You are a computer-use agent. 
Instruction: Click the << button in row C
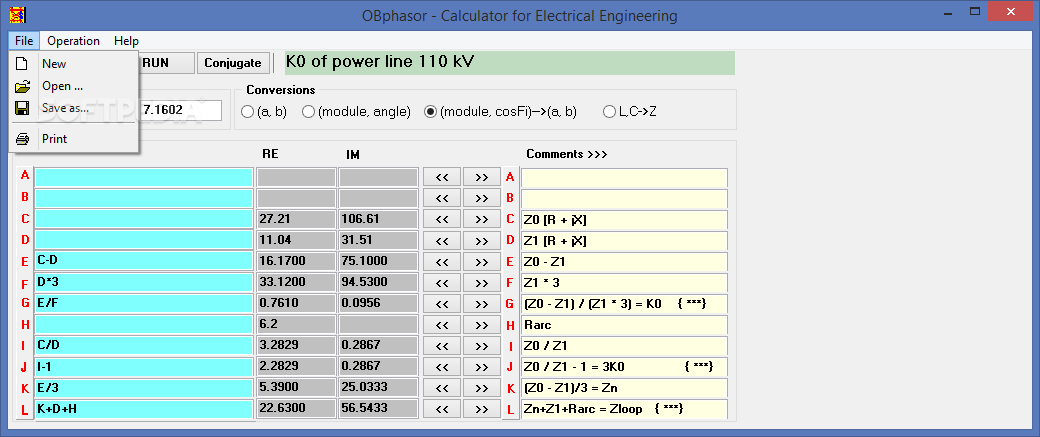[x=442, y=219]
